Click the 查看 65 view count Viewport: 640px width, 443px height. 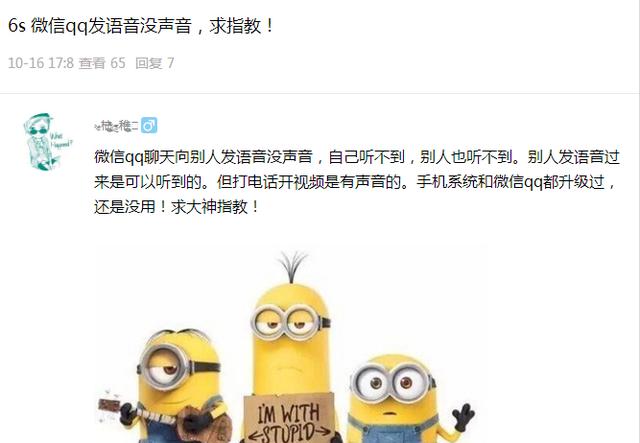(x=102, y=63)
